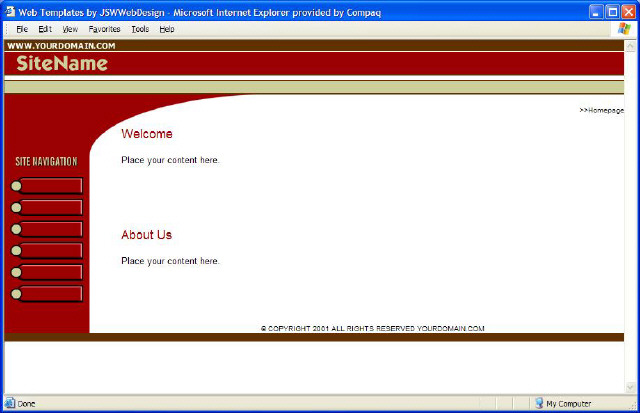Click the My Computer security zone icon
This screenshot has width=640, height=413.
pos(538,403)
